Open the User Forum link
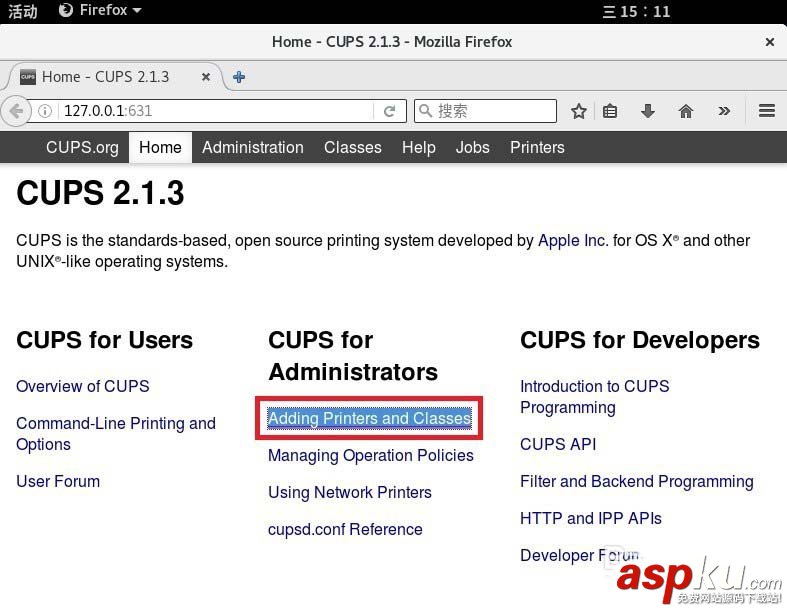Screen dimensions: 787x610 (x=58, y=481)
